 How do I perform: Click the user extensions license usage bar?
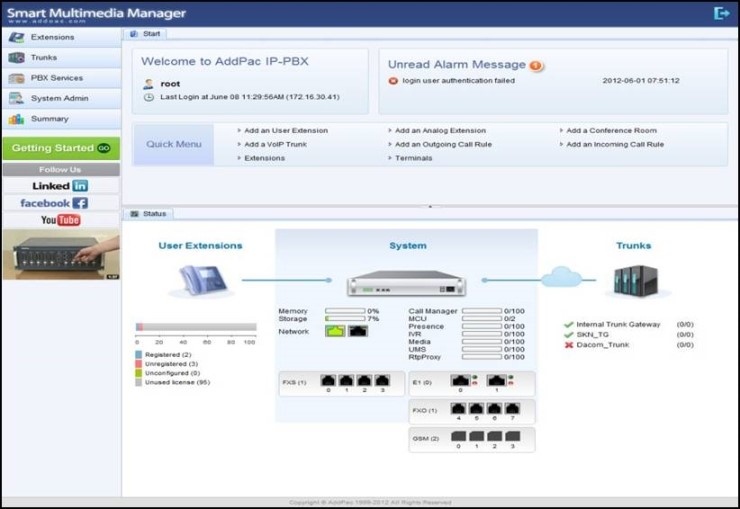[196, 327]
